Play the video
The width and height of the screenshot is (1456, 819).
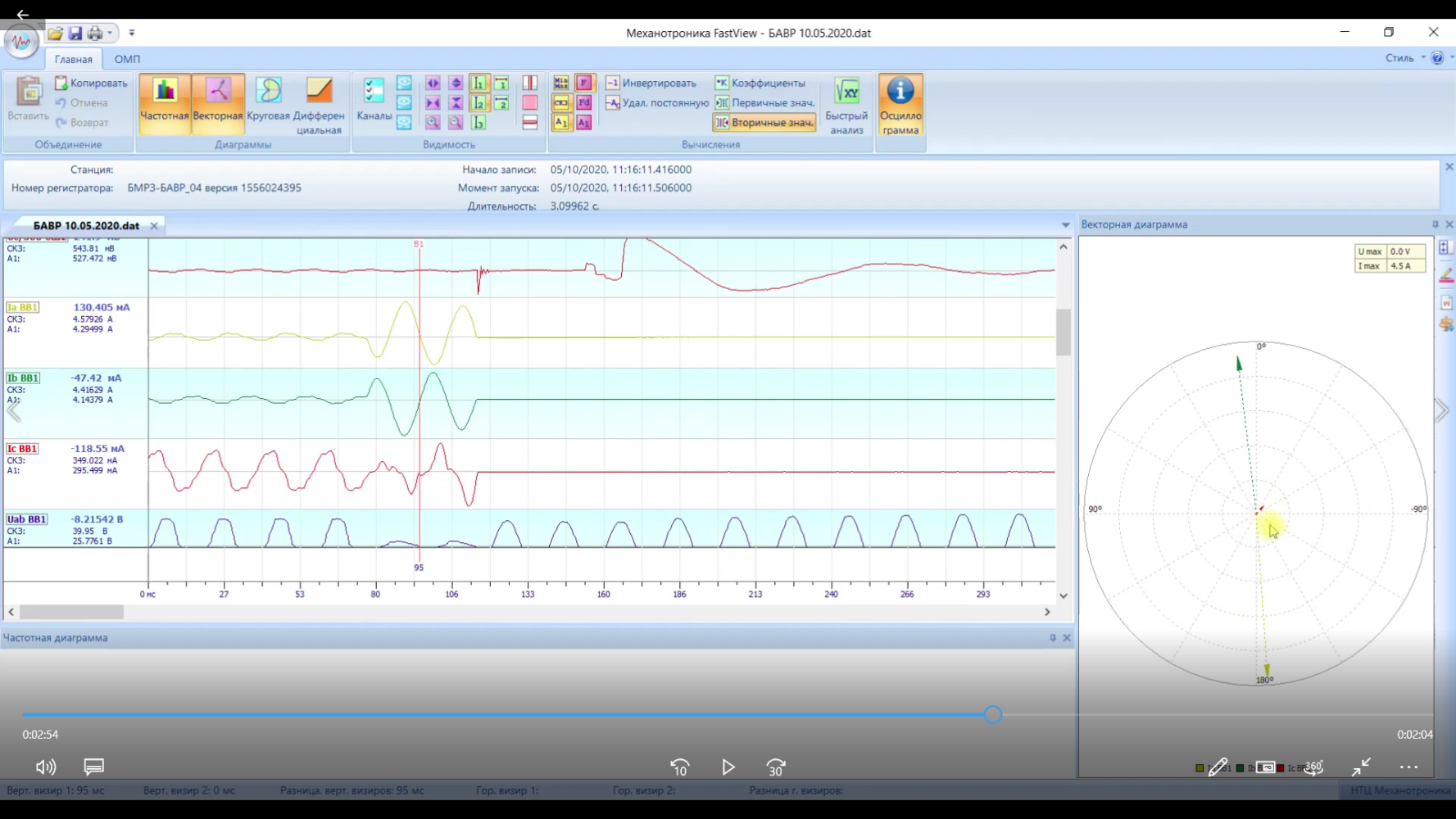click(x=728, y=767)
